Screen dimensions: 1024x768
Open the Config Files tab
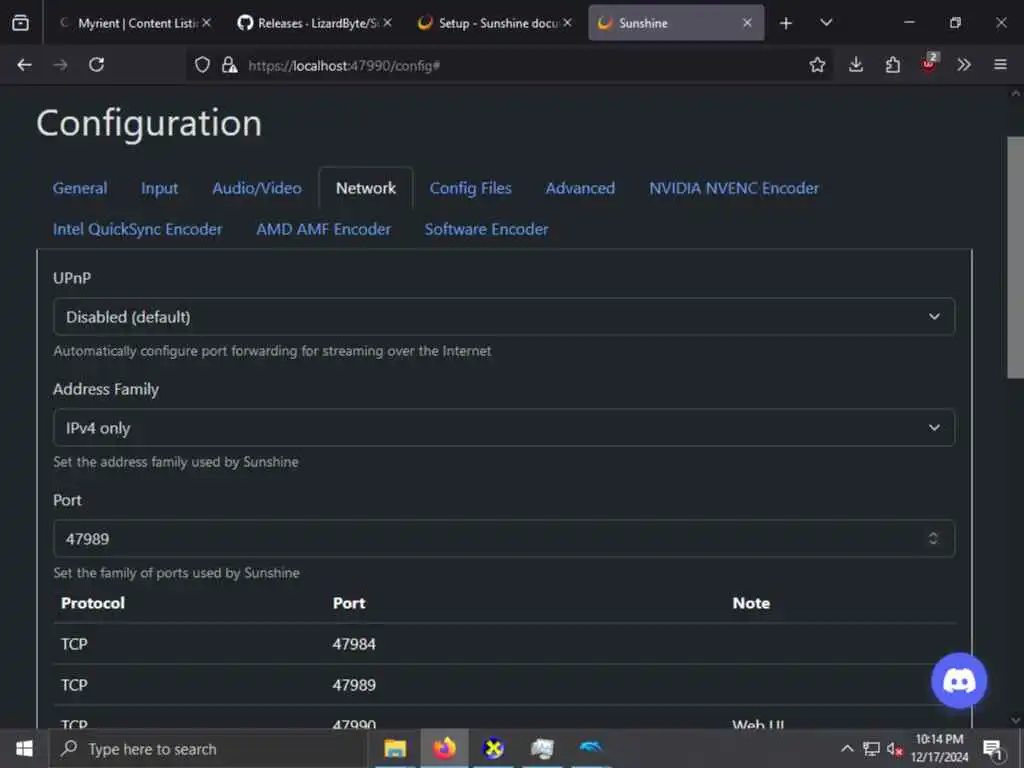[x=470, y=188]
